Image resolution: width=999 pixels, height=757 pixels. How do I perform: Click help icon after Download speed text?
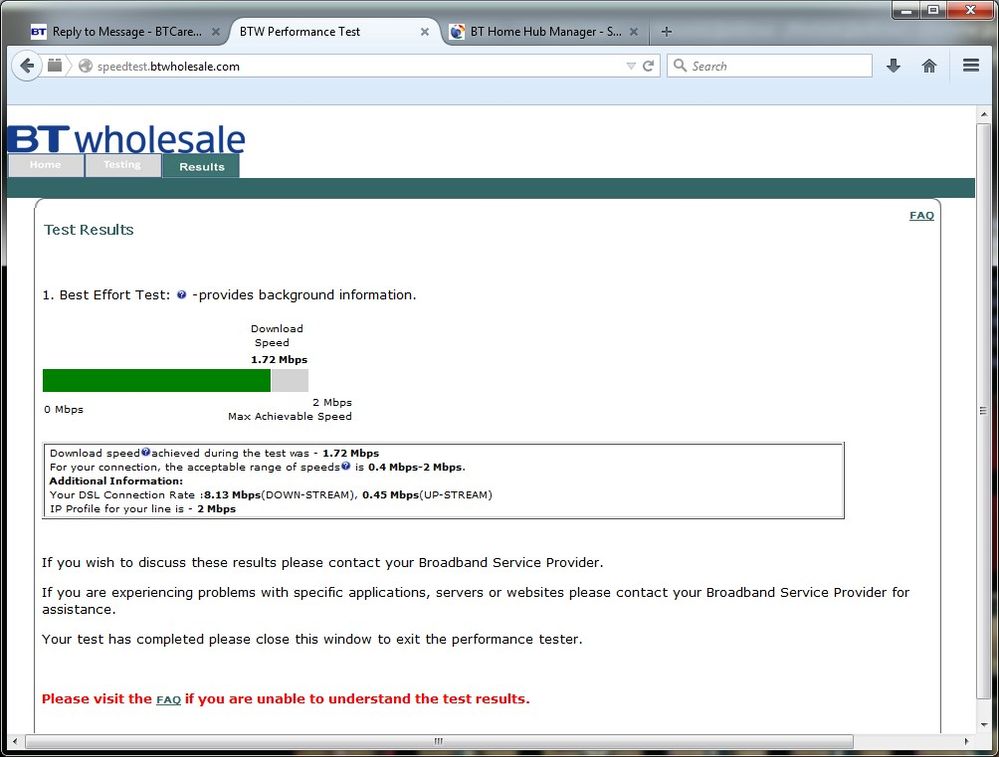146,452
